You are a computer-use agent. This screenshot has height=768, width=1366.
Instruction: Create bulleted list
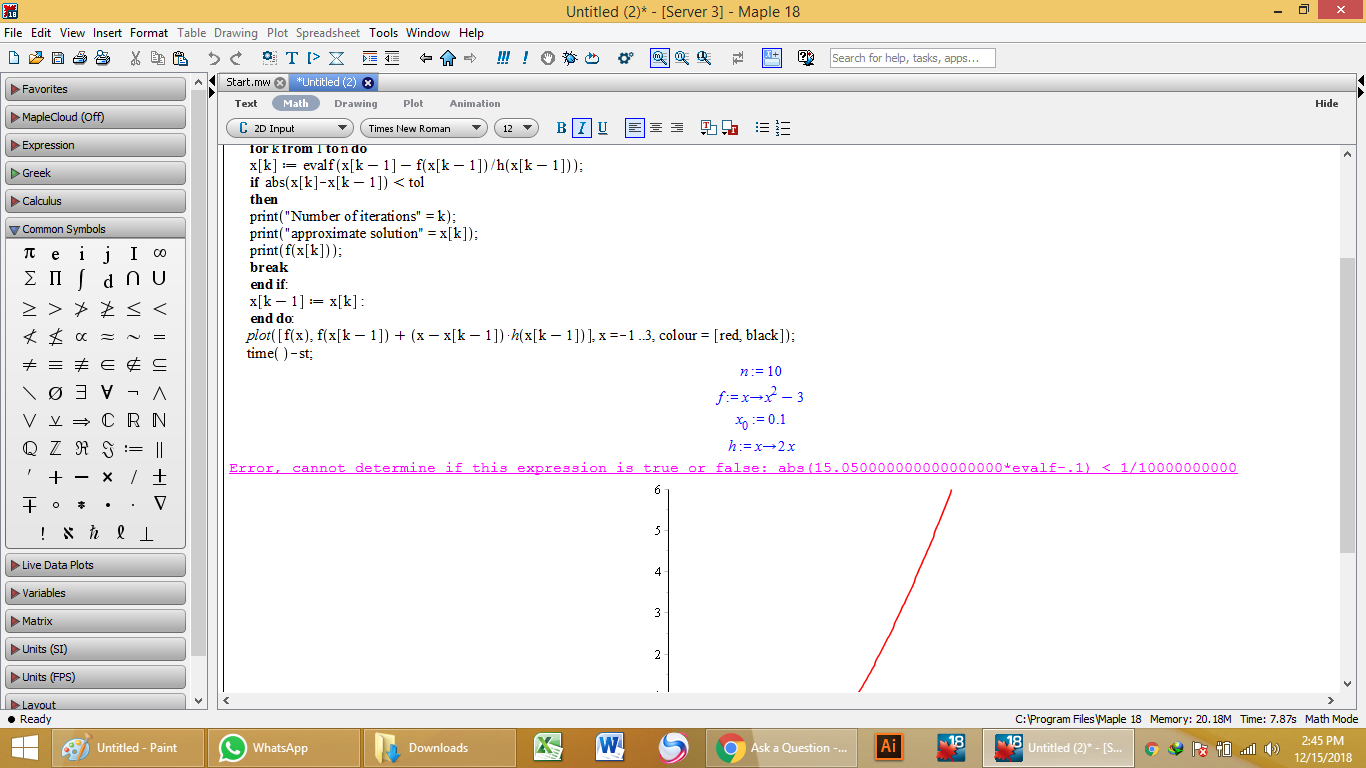tap(762, 128)
